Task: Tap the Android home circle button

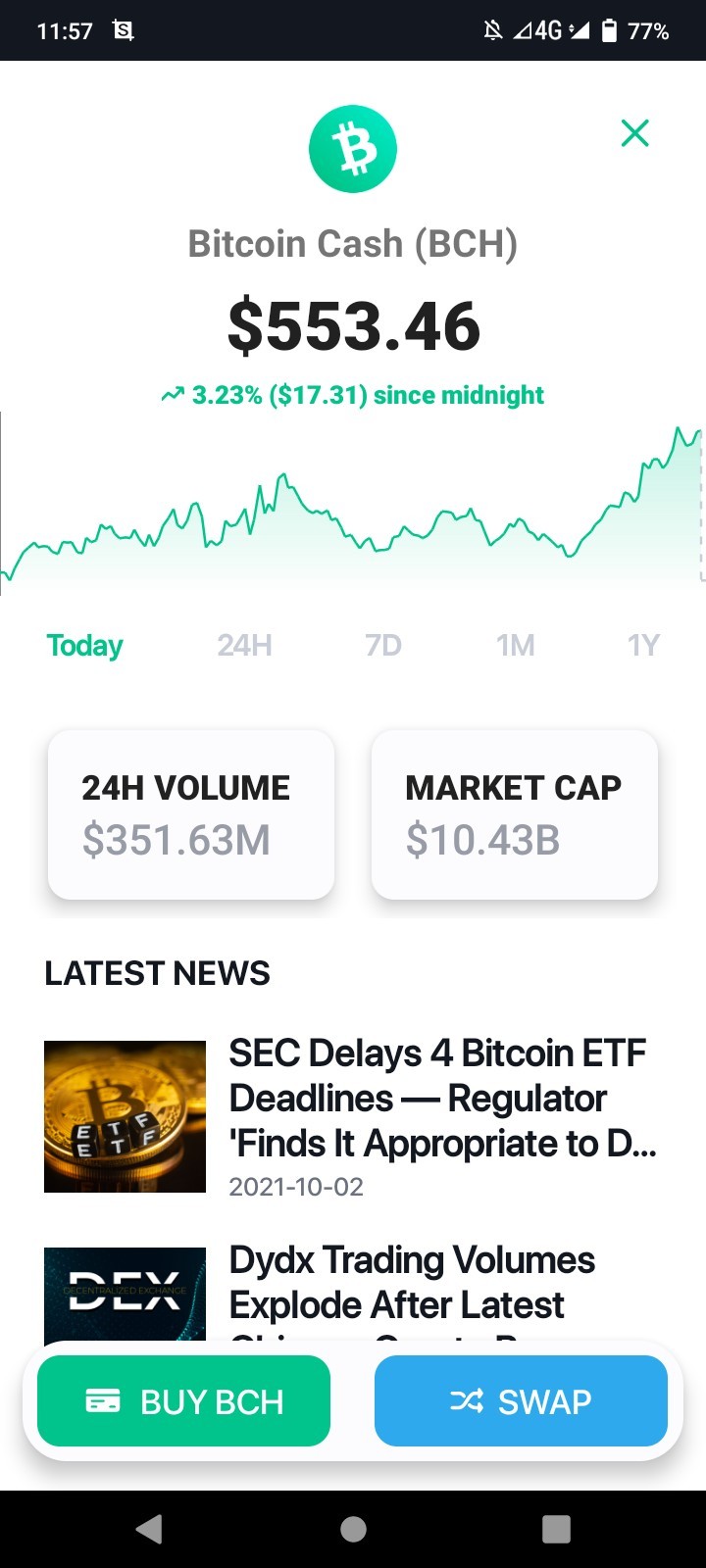Action: coord(353,1529)
